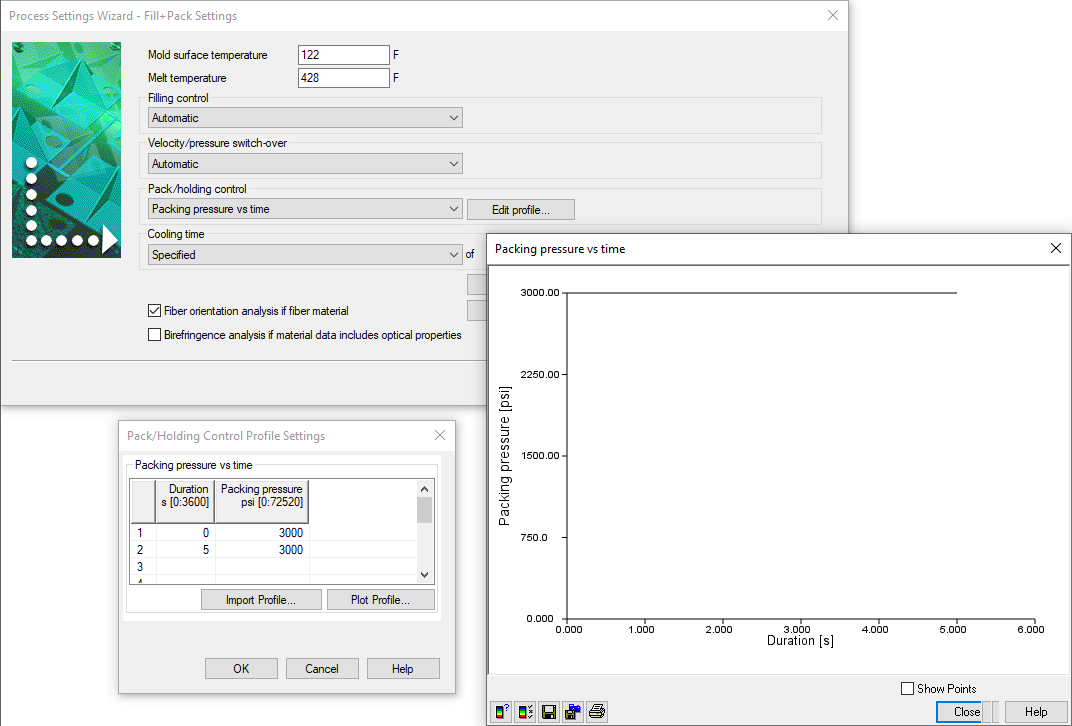Export plot image with the save-as icon
The height and width of the screenshot is (726, 1072).
pyautogui.click(x=573, y=711)
